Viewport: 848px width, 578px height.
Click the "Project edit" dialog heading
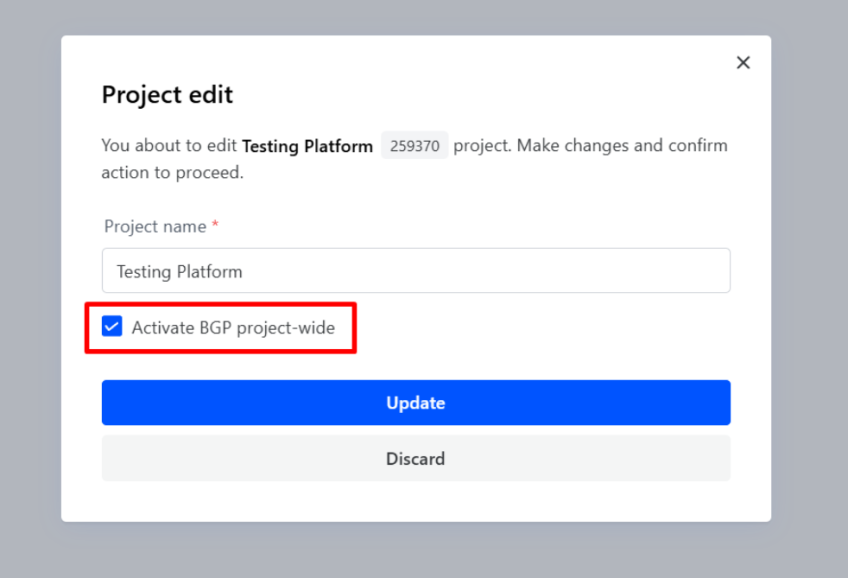point(167,95)
